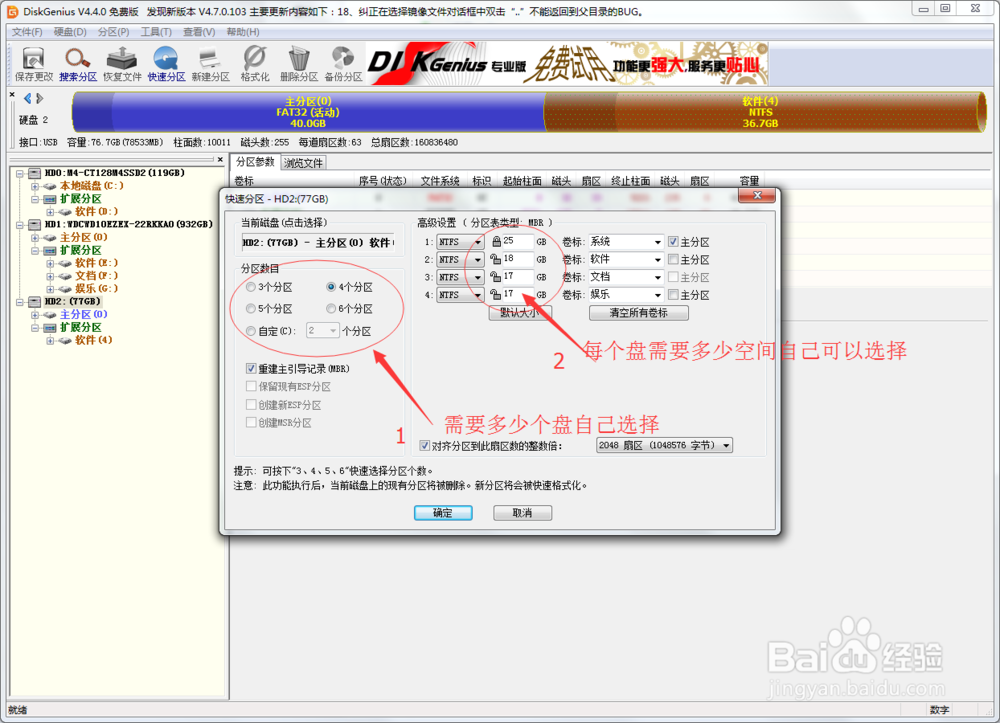Open file system dropdown for partition 3
1000x723 pixels.
click(x=477, y=277)
